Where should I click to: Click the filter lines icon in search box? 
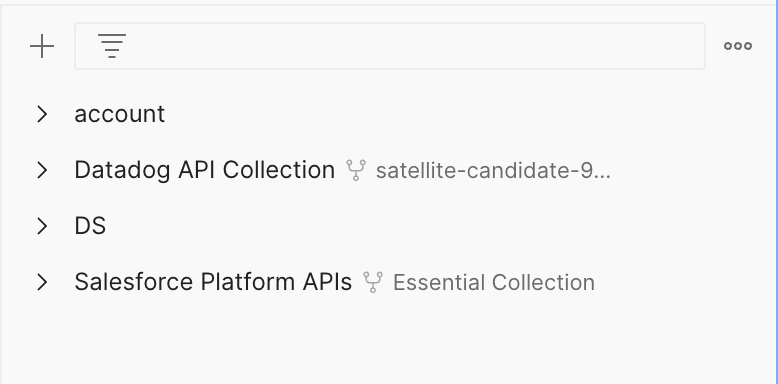pos(112,46)
